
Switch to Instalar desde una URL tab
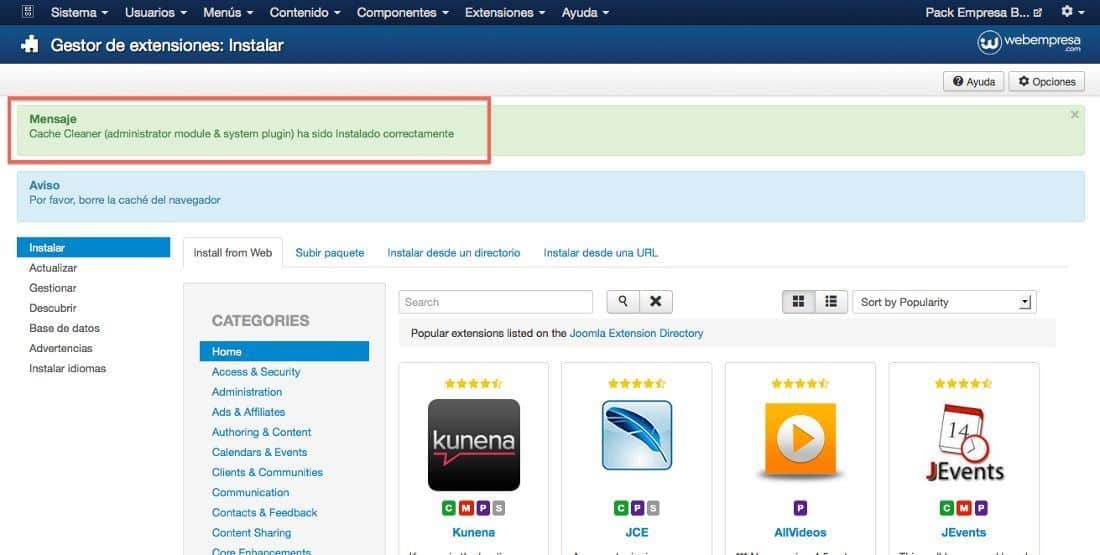(601, 253)
